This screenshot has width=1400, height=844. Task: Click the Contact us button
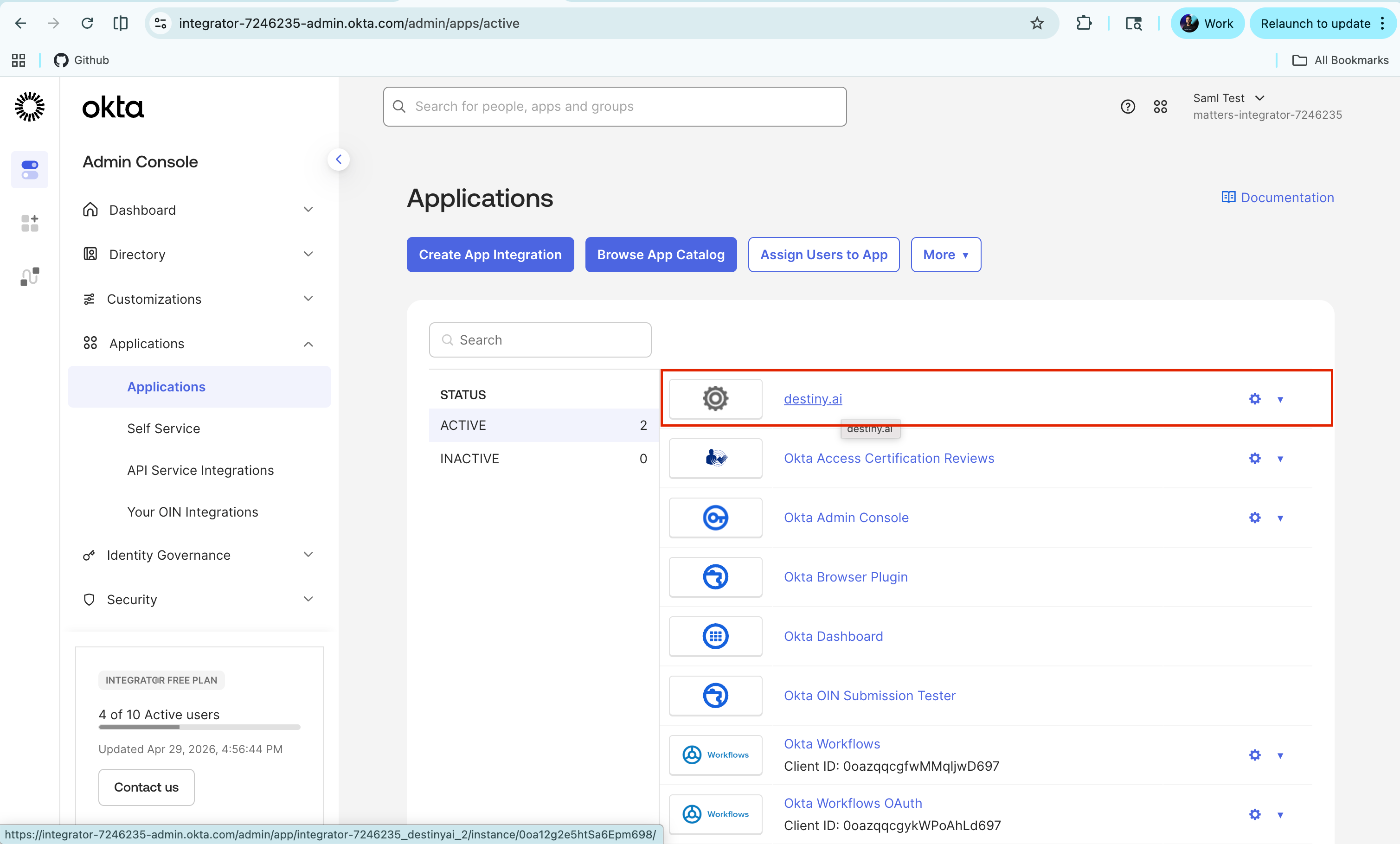pyautogui.click(x=147, y=786)
